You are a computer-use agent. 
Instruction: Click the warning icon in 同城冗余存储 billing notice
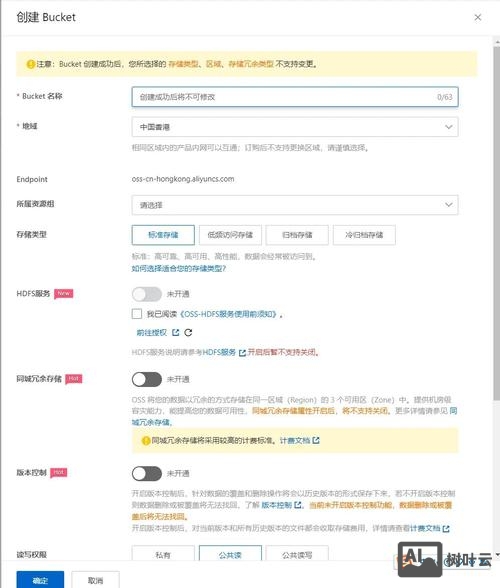point(146,441)
